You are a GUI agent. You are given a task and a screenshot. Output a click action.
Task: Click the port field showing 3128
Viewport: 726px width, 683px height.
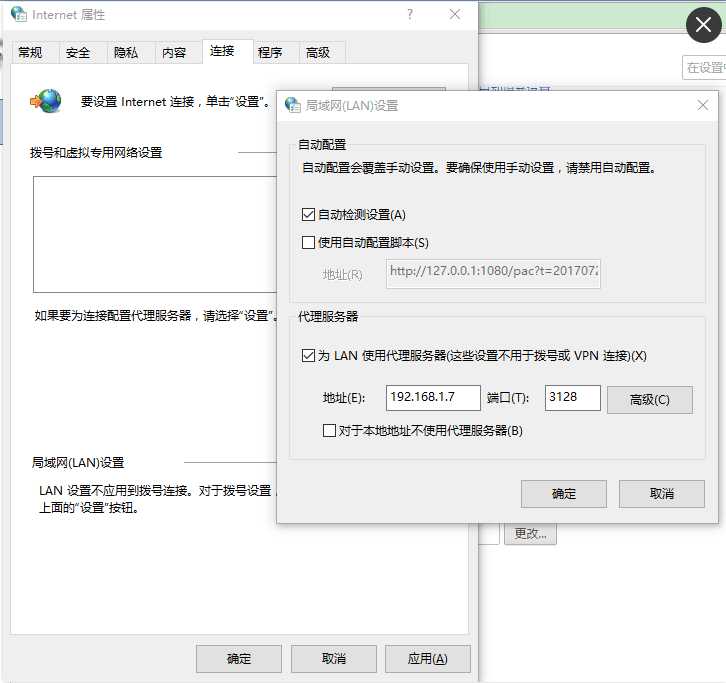point(572,397)
